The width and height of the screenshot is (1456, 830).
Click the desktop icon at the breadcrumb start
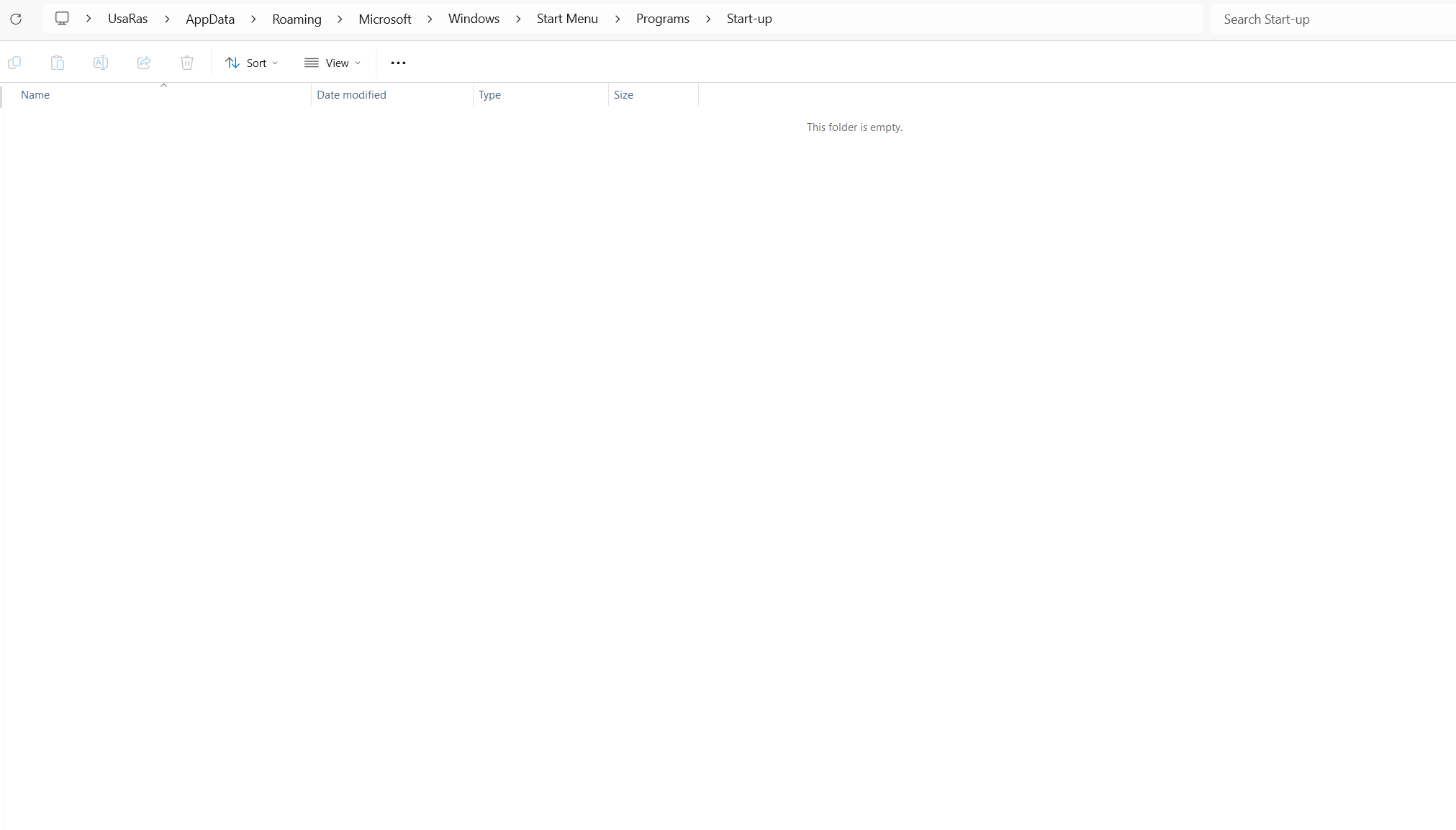63,18
